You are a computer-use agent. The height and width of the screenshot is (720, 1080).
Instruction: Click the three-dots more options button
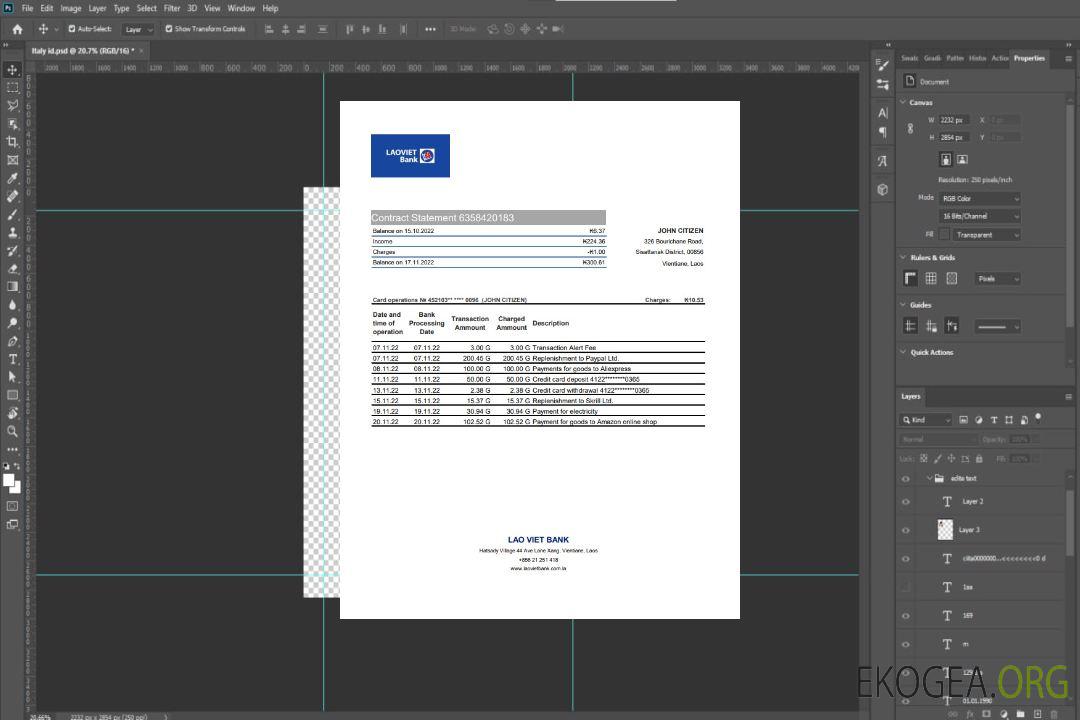(430, 29)
